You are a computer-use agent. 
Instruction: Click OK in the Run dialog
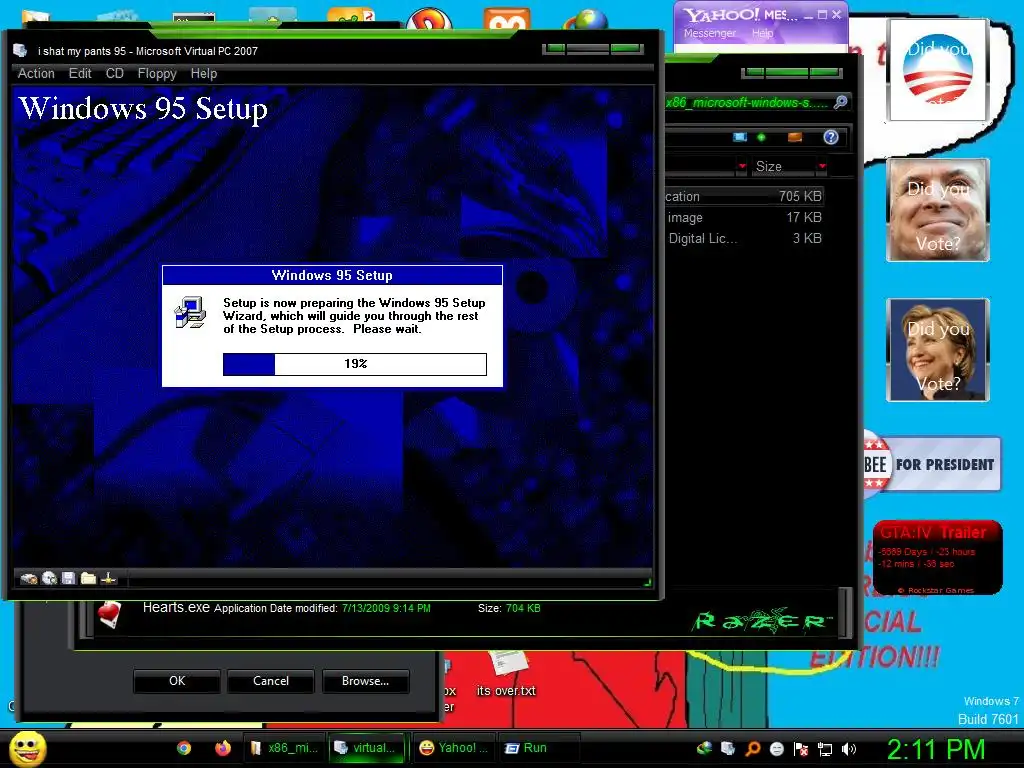[x=177, y=681]
